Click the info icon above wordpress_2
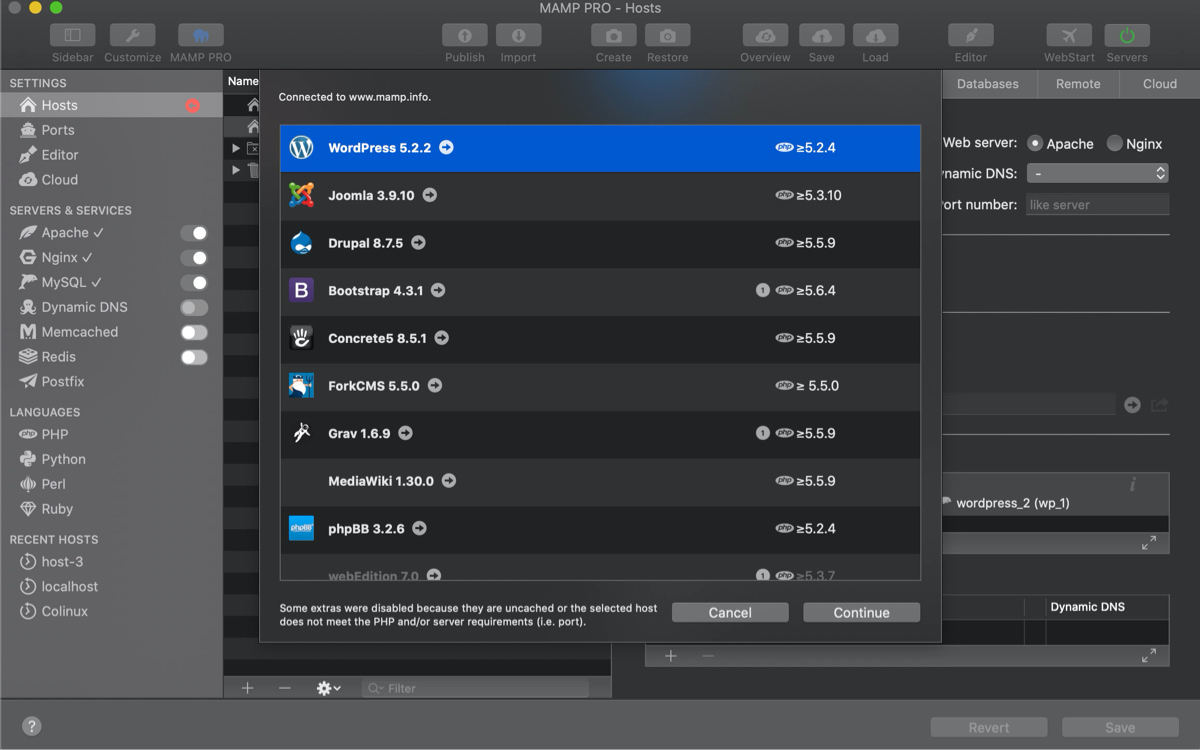 pos(1133,485)
